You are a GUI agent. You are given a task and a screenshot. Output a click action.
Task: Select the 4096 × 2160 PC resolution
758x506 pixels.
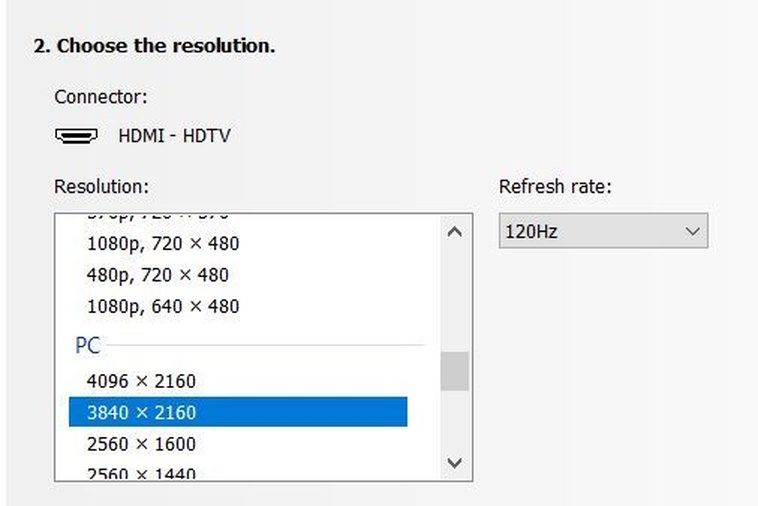[x=141, y=381]
